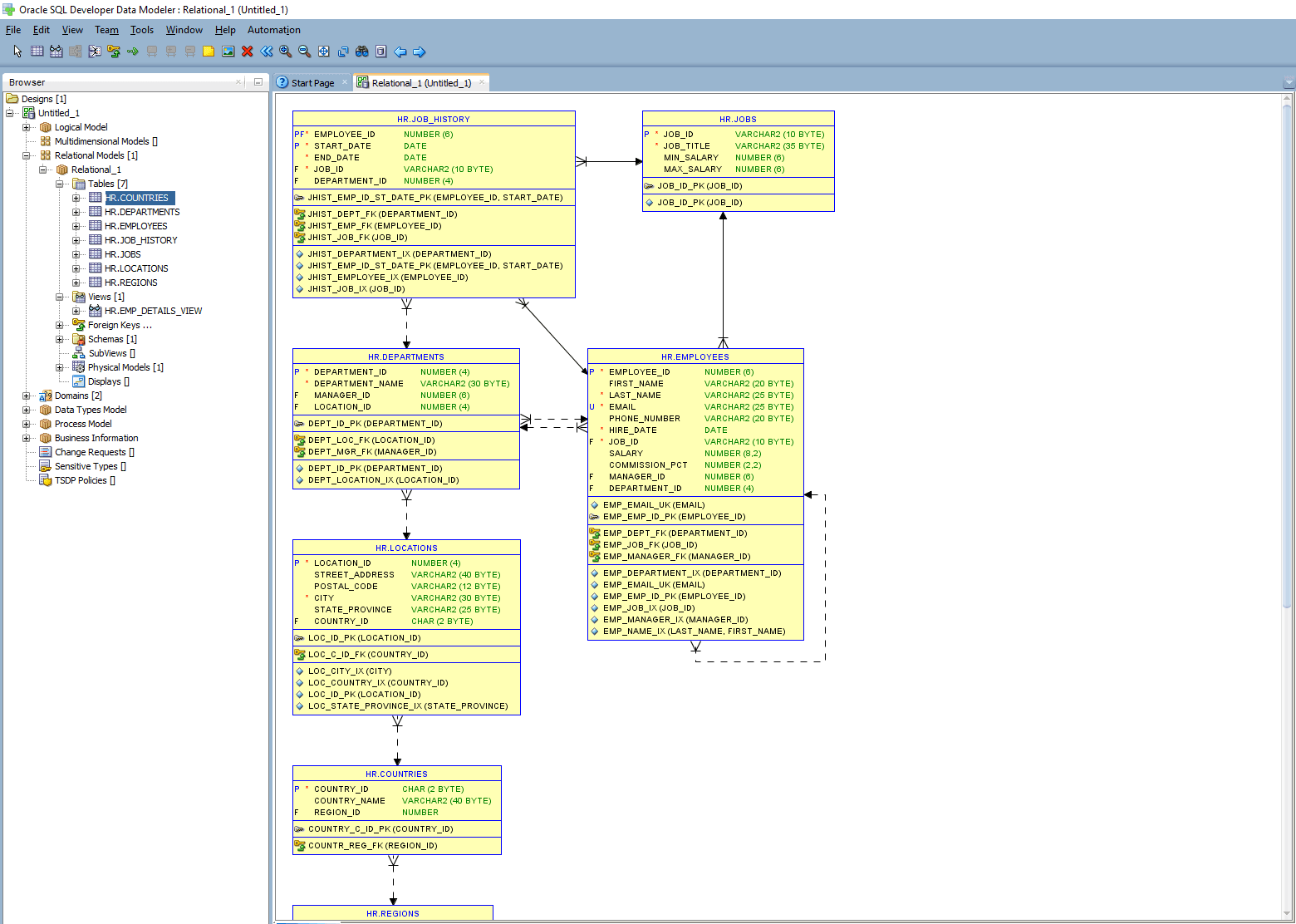Select the New View tool on the toolbar

56,52
